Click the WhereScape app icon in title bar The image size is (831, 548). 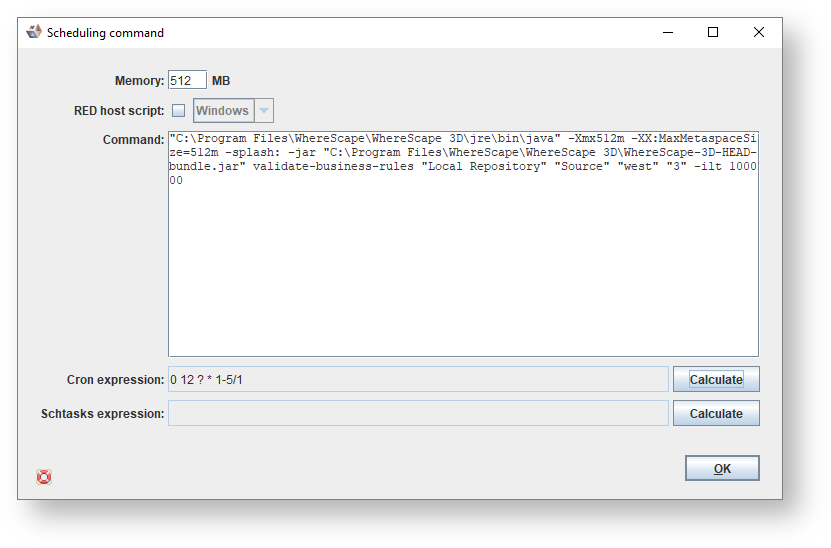pyautogui.click(x=34, y=32)
